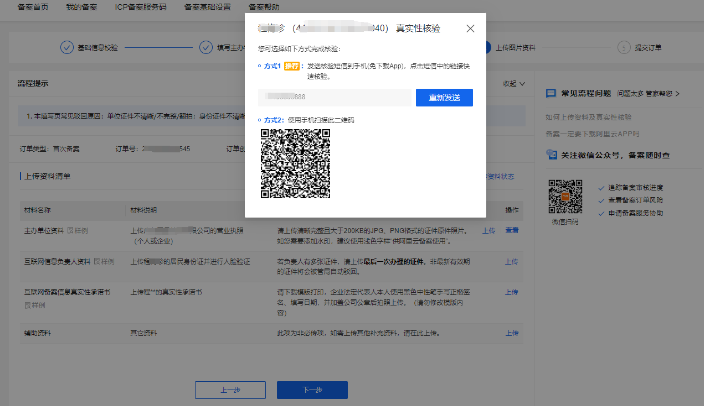The width and height of the screenshot is (704, 406).
Task: Click 上传 link for 主办单位资料 row
Action: click(x=489, y=231)
